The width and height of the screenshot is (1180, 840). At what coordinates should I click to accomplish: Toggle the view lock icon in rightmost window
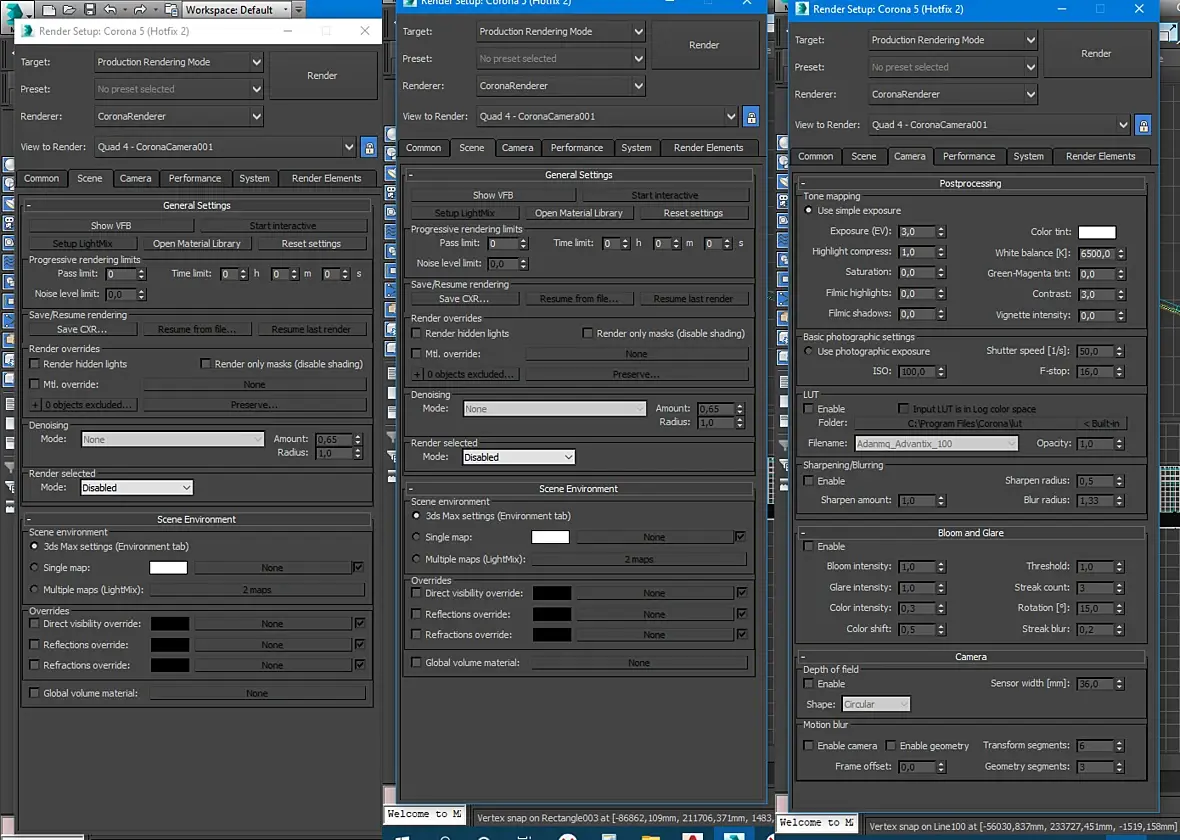(1143, 125)
